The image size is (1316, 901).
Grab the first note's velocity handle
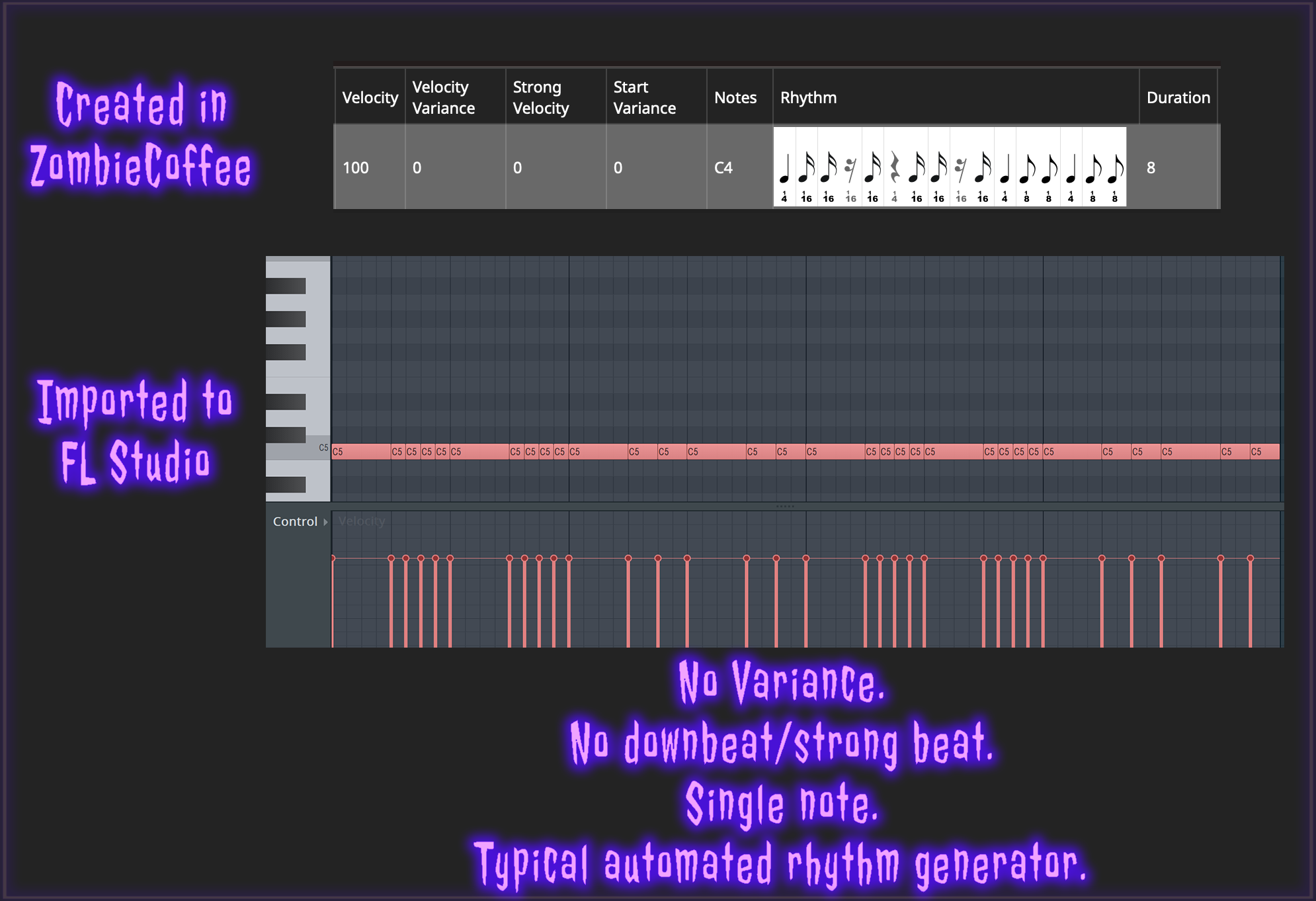tap(333, 558)
